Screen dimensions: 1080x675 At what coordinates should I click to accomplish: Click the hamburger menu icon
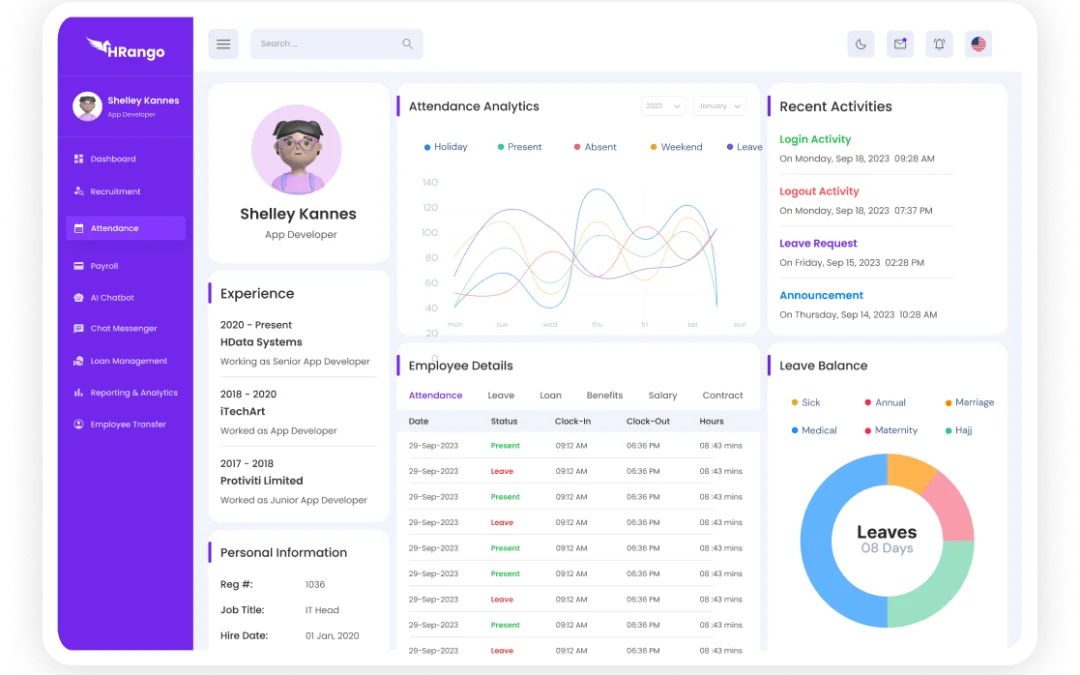tap(223, 44)
